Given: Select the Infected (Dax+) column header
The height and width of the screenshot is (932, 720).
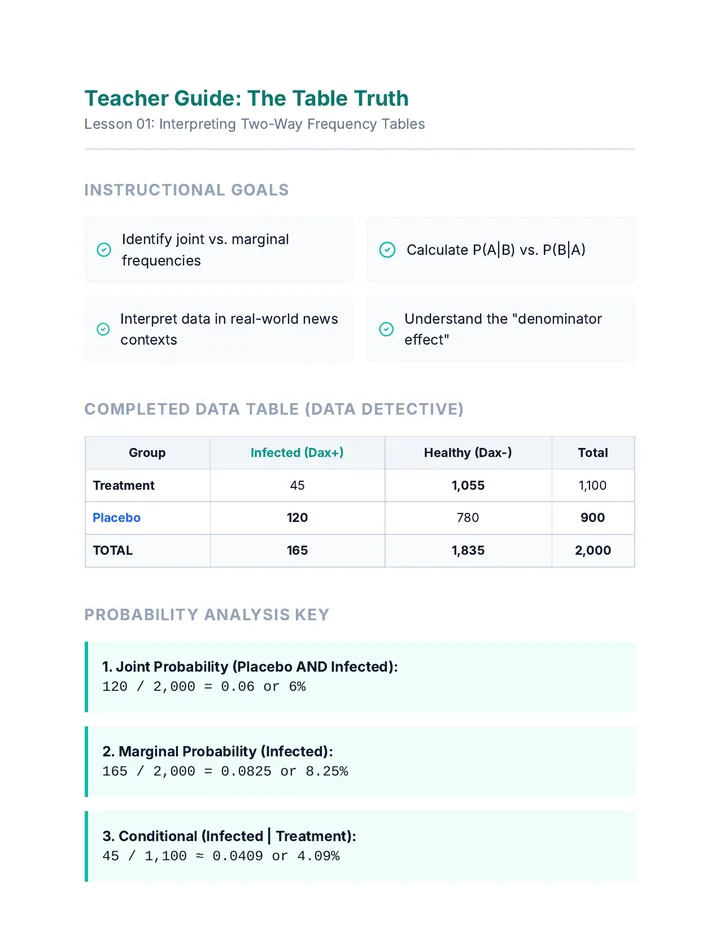Looking at the screenshot, I should [297, 453].
